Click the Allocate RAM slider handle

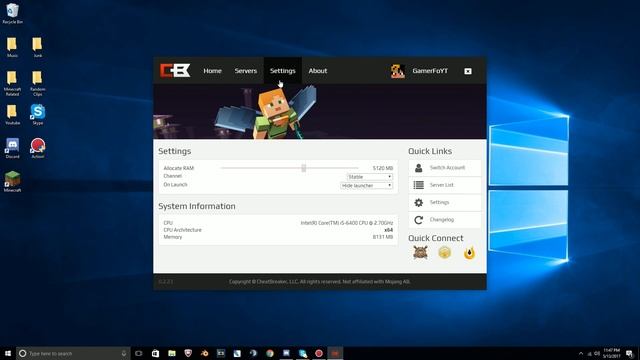(x=304, y=168)
